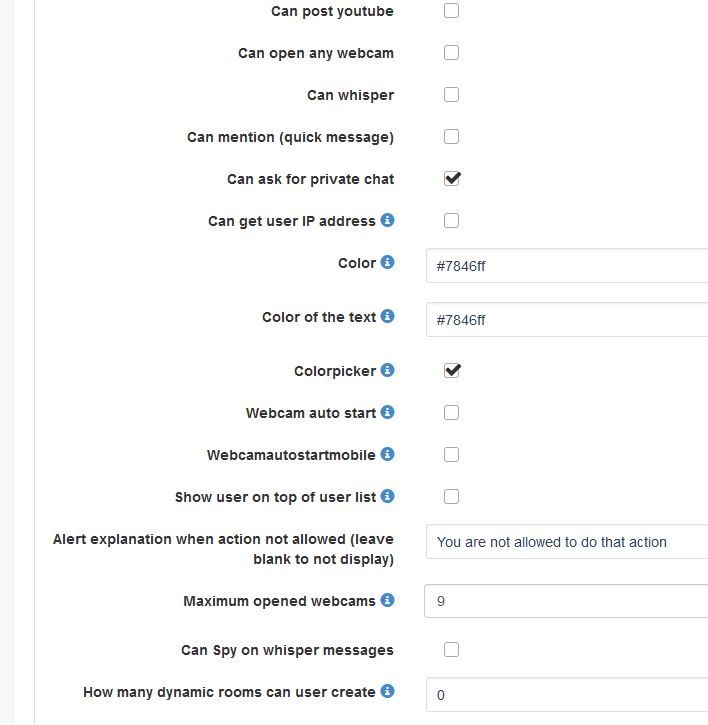Disable the Colorpicker checkbox
The height and width of the screenshot is (725, 708).
(x=452, y=371)
